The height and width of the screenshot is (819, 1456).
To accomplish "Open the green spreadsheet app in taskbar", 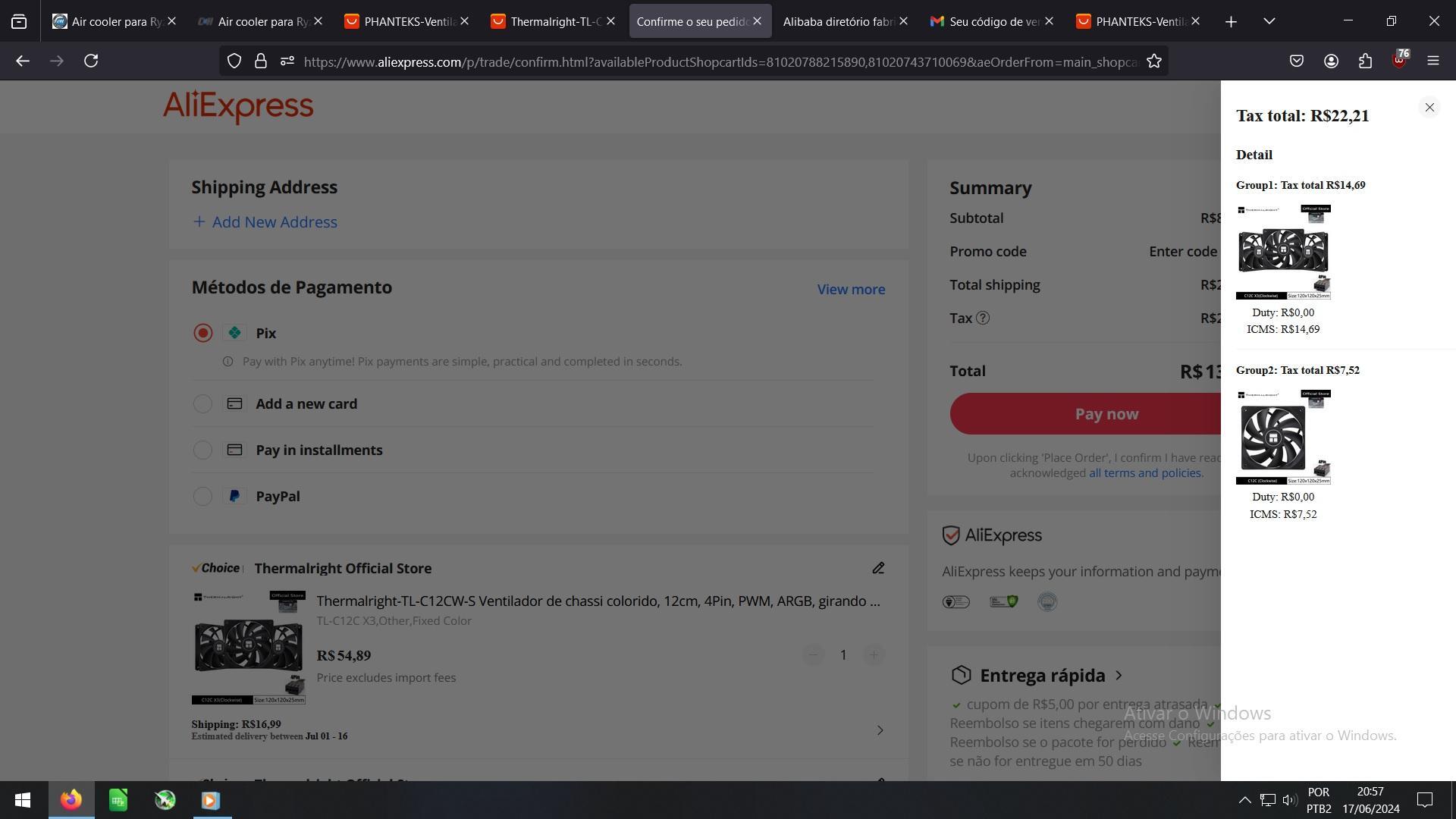I will 118,800.
